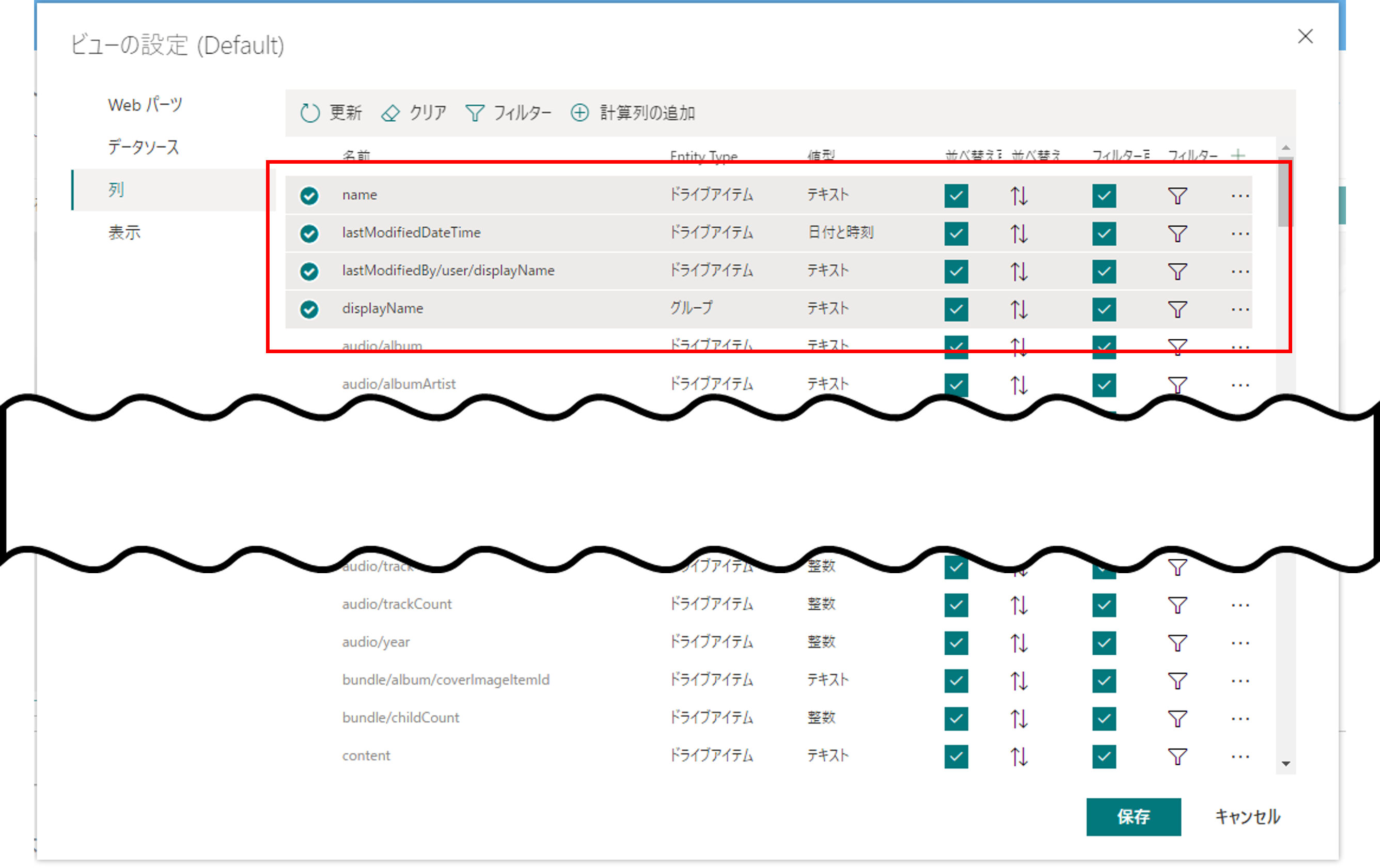Screen dimensions: 1380x868
Task: Toggle selection of lastModifiedBy/user/displayName row
Action: point(309,272)
